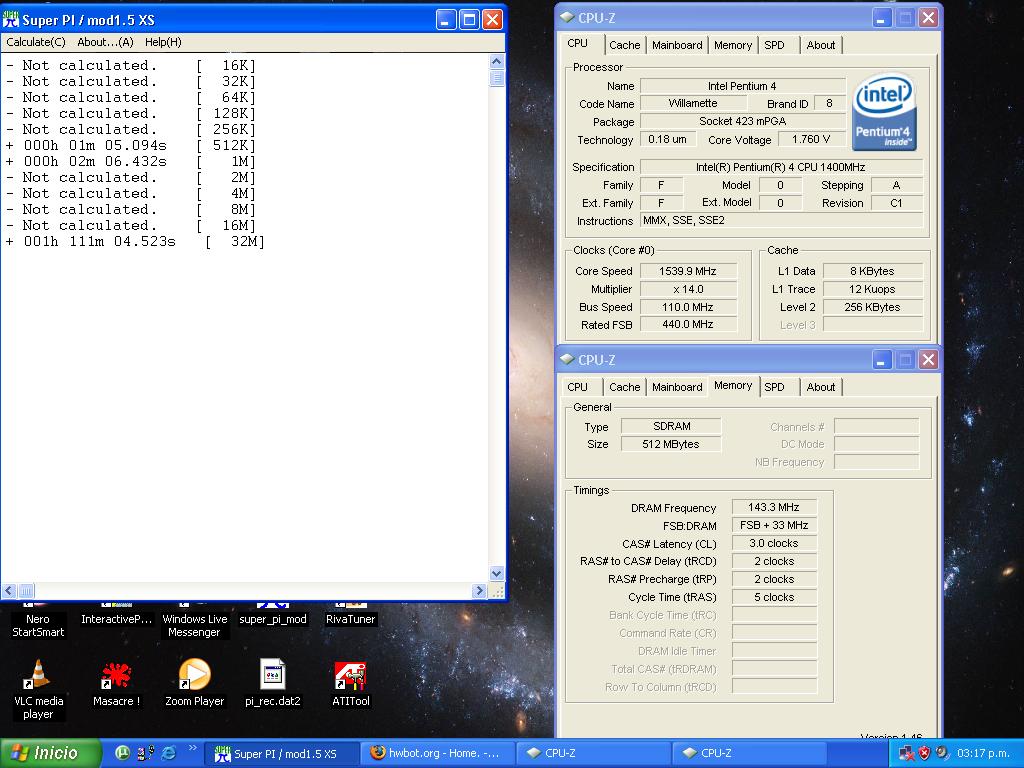Click the 32M result line 111m 04.523s
The width and height of the screenshot is (1024, 768).
[135, 242]
